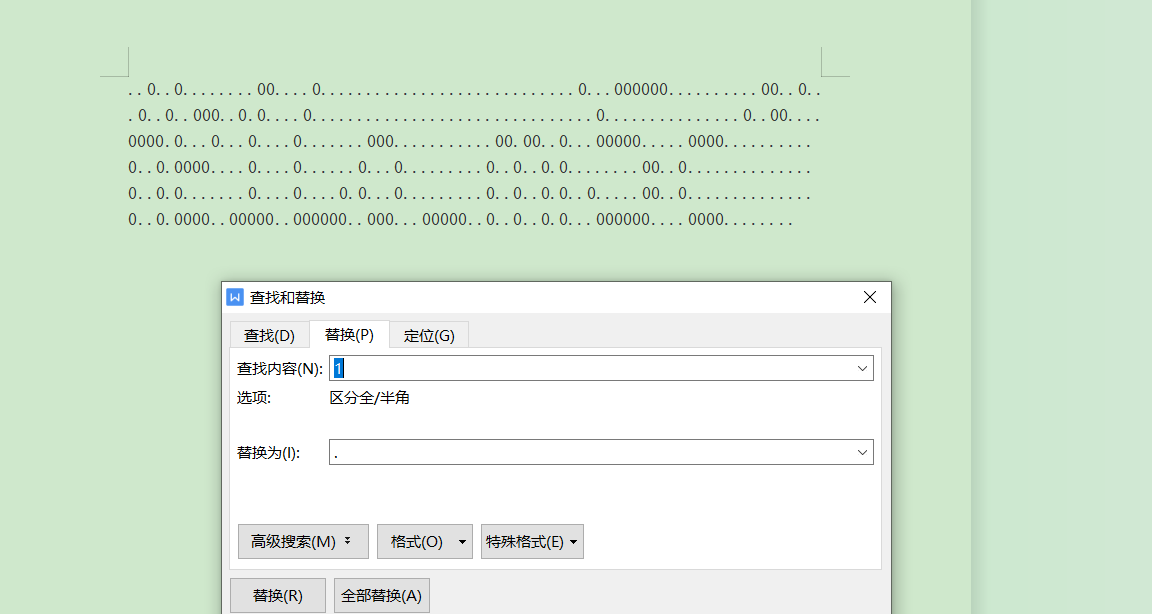
Task: Open the 定位(G) tab
Action: pyautogui.click(x=429, y=335)
